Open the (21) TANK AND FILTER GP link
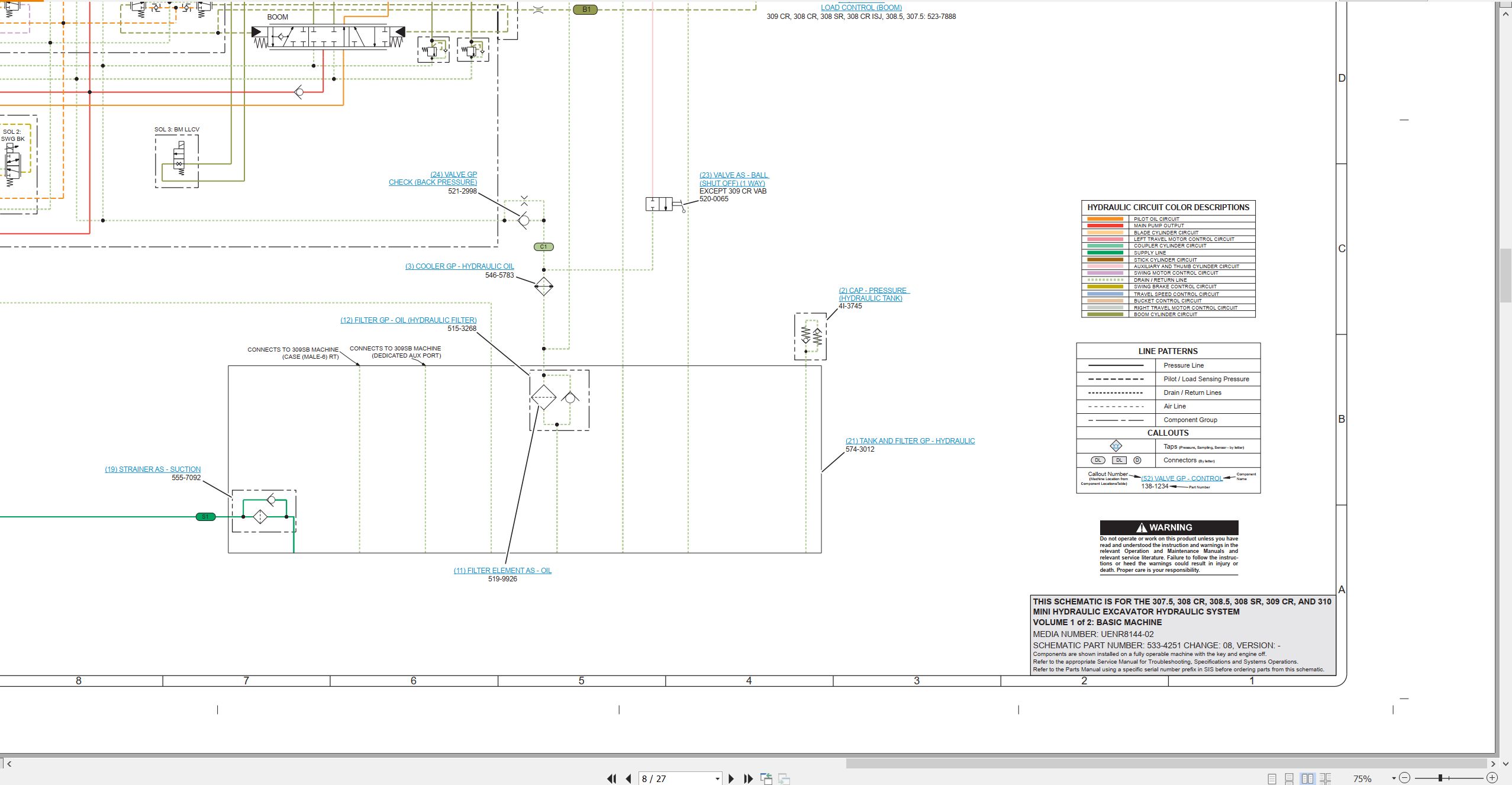 coord(910,441)
